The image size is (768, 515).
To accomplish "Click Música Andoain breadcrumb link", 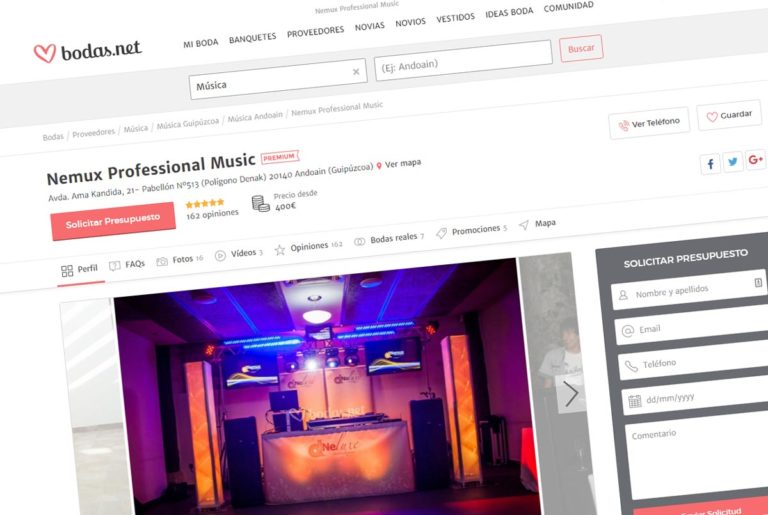I will [x=255, y=116].
